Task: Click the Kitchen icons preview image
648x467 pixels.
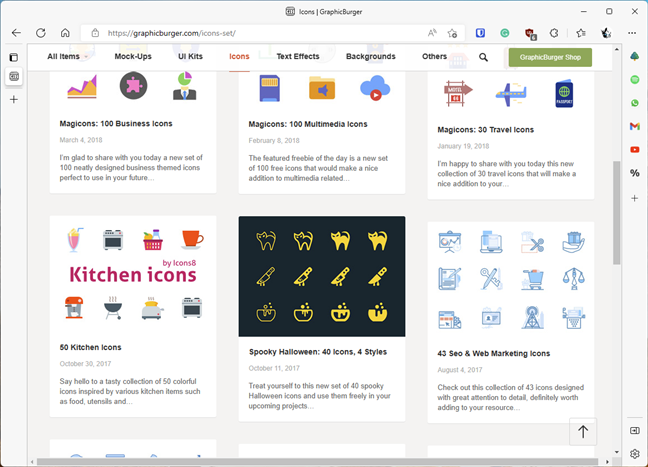Action: (133, 274)
